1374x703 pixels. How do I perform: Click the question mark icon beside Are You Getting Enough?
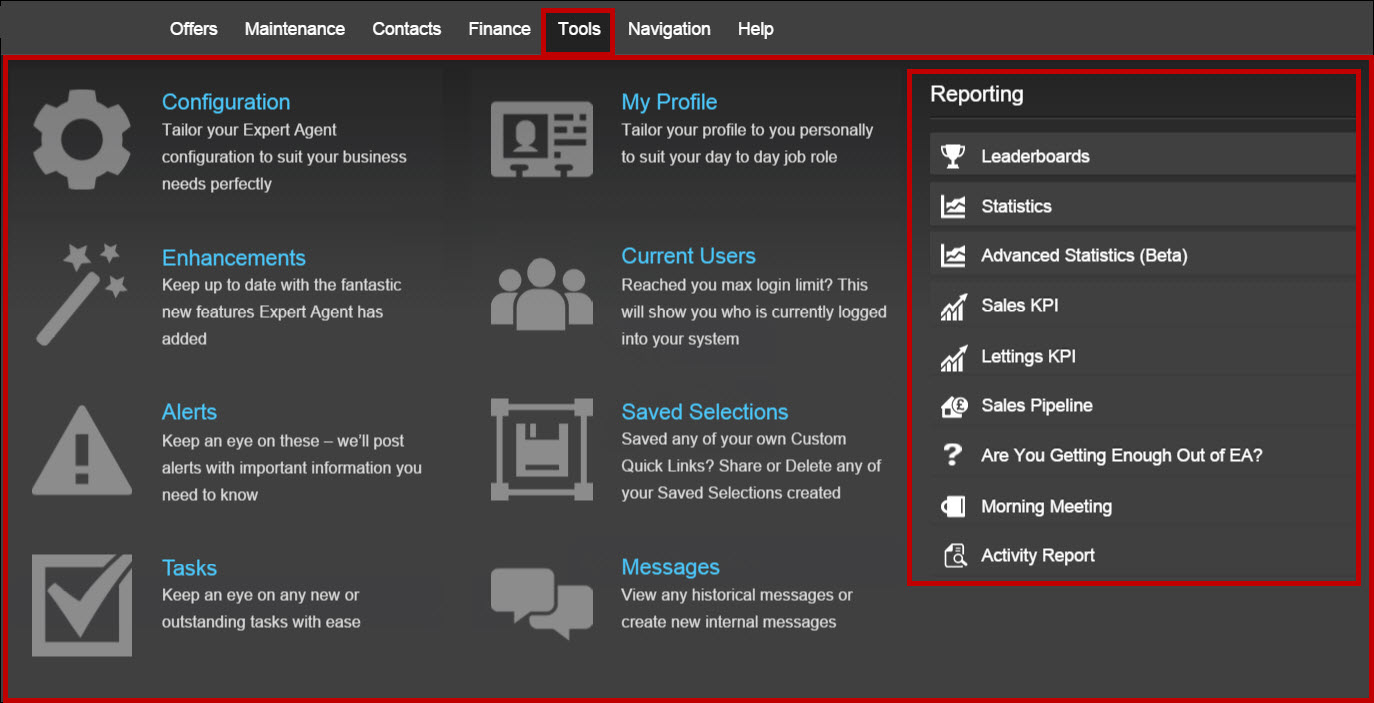coord(953,456)
